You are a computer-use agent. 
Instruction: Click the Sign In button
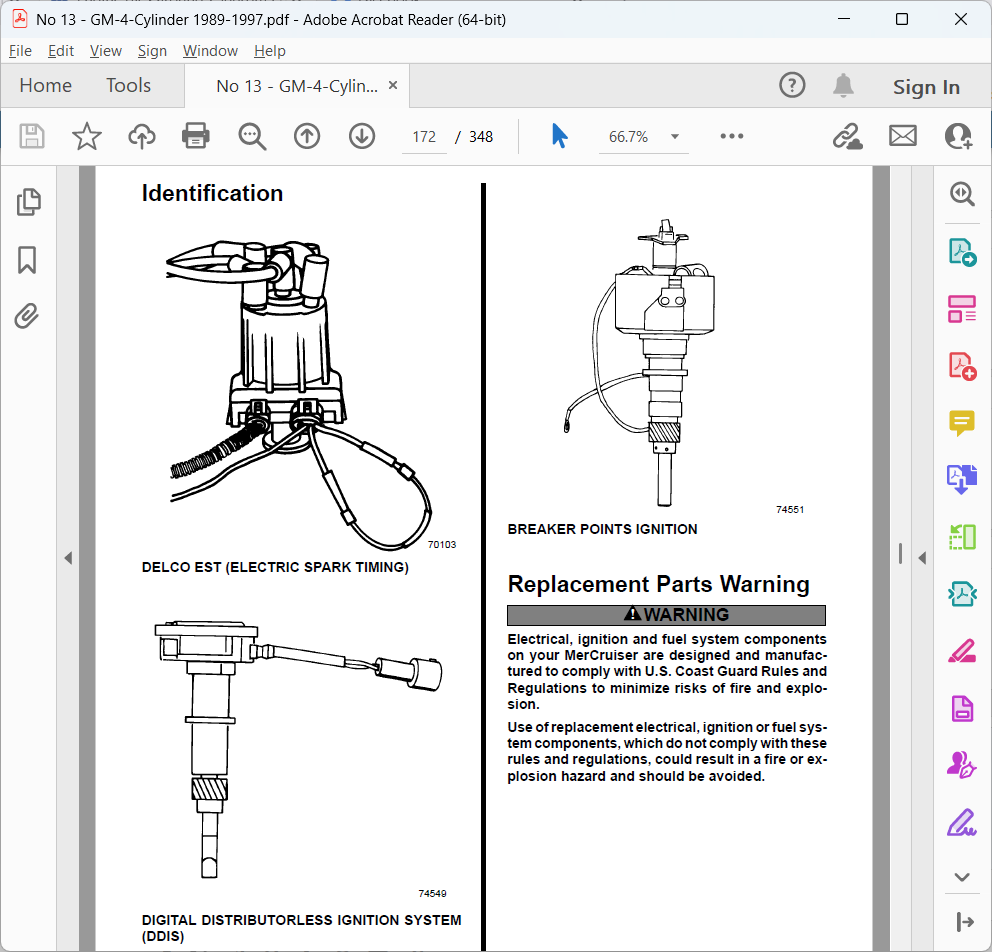click(926, 87)
